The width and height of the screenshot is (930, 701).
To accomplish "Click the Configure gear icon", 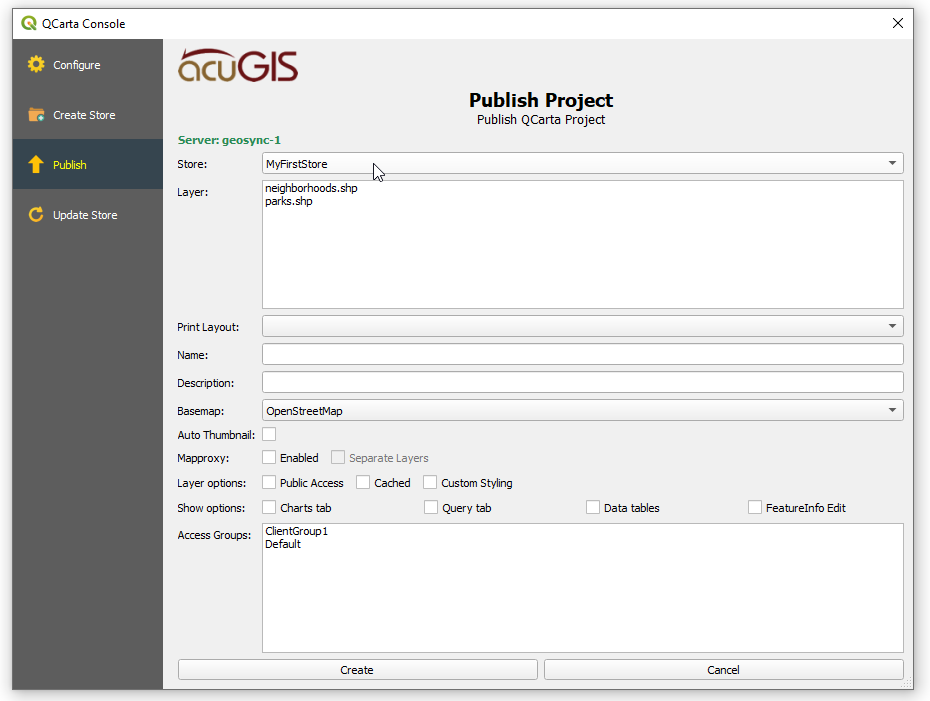I will pyautogui.click(x=36, y=64).
